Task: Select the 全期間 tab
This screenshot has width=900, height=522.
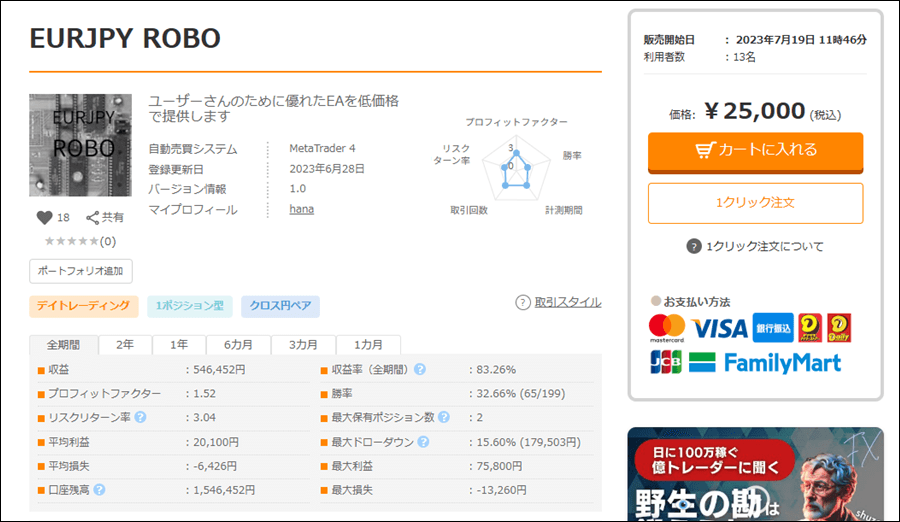Action: [63, 345]
